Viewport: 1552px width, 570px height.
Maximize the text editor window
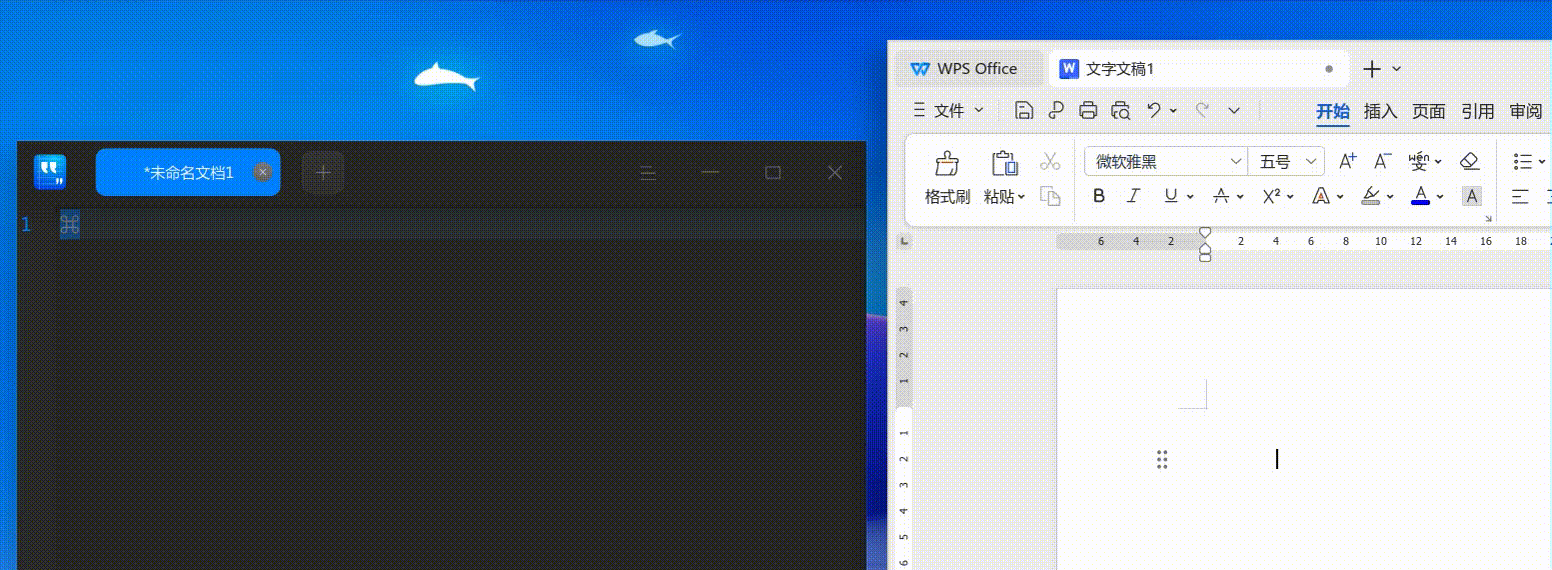[x=773, y=173]
